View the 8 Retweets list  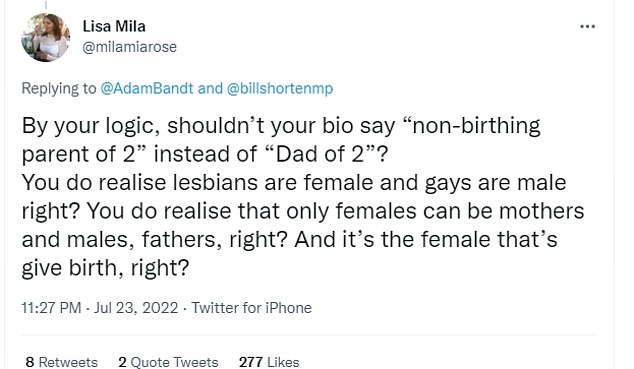click(61, 362)
